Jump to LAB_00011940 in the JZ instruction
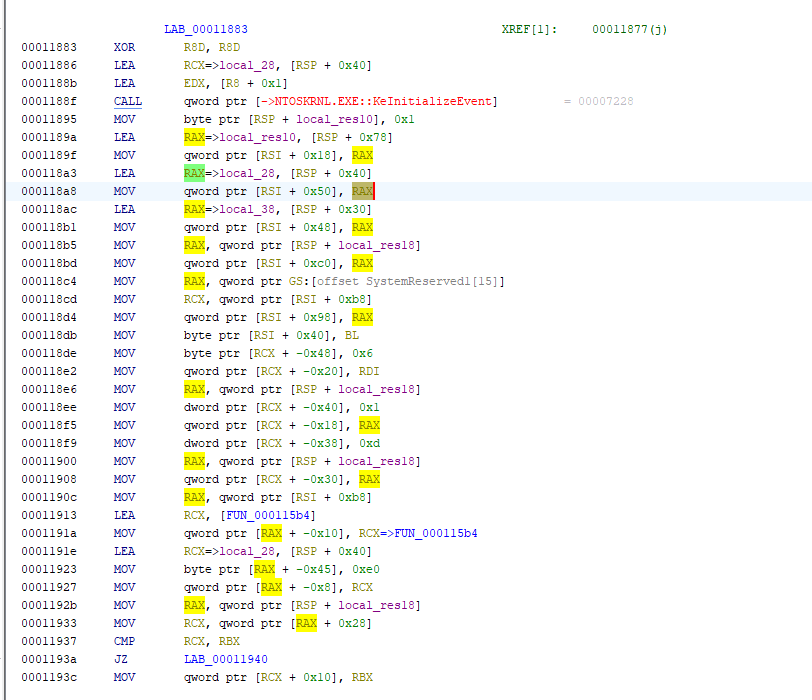Screen dimensions: 812x700 [226, 659]
